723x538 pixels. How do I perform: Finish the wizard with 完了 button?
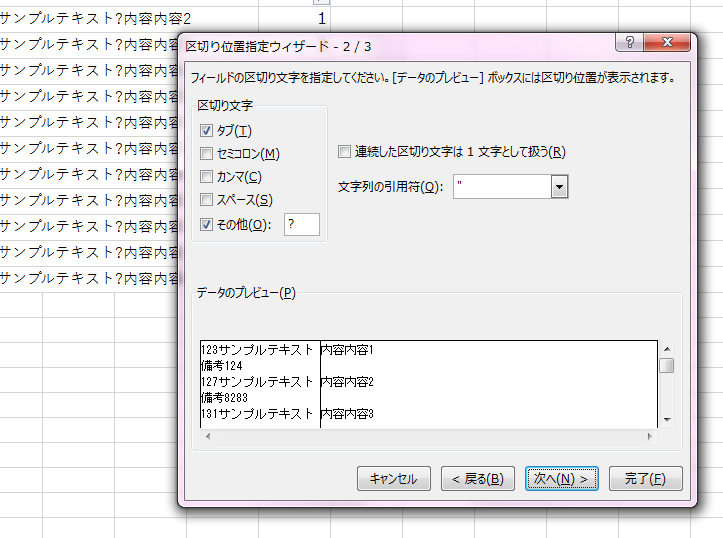(645, 479)
